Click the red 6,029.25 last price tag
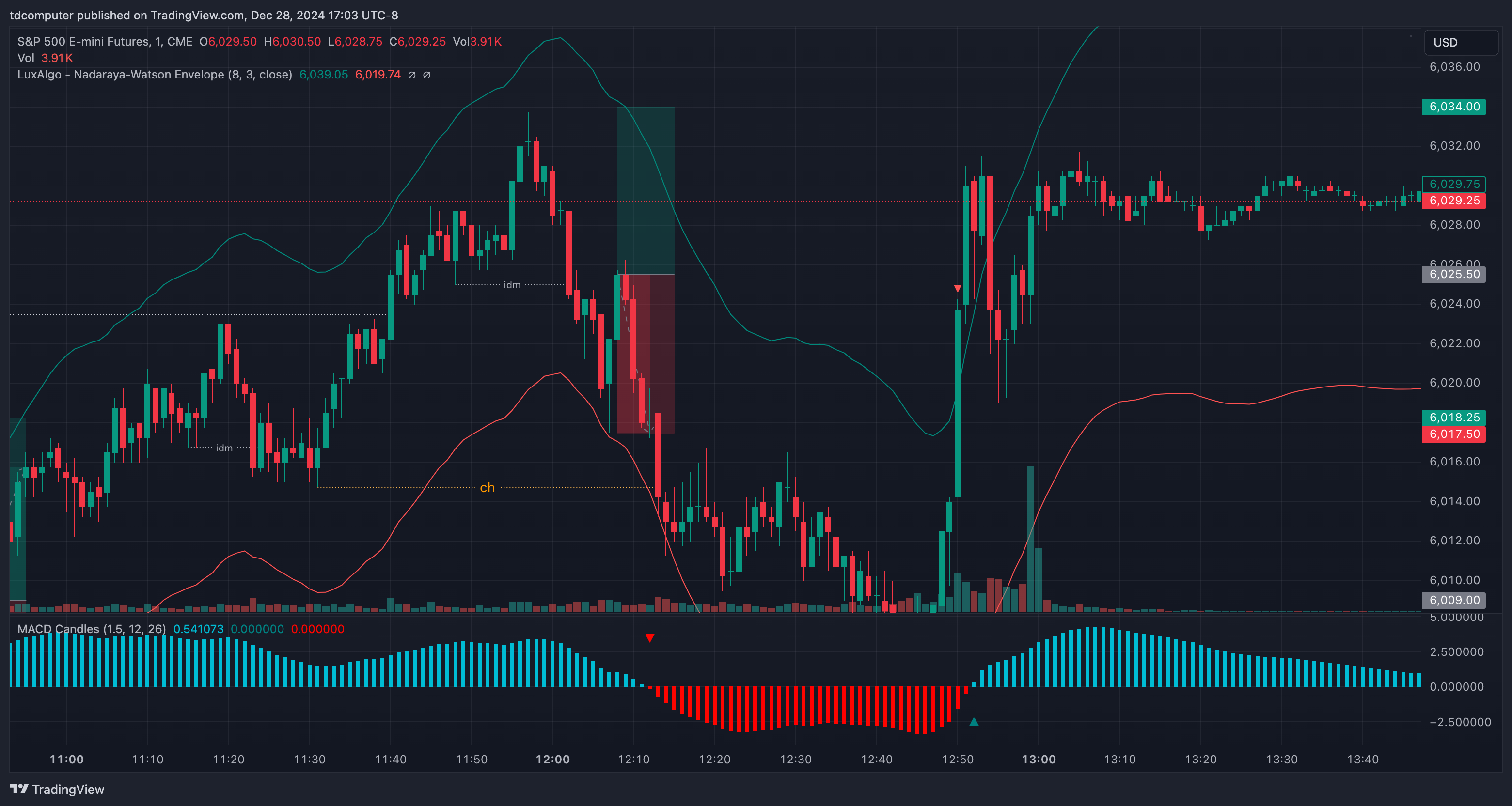The width and height of the screenshot is (1512, 806). pos(1453,201)
